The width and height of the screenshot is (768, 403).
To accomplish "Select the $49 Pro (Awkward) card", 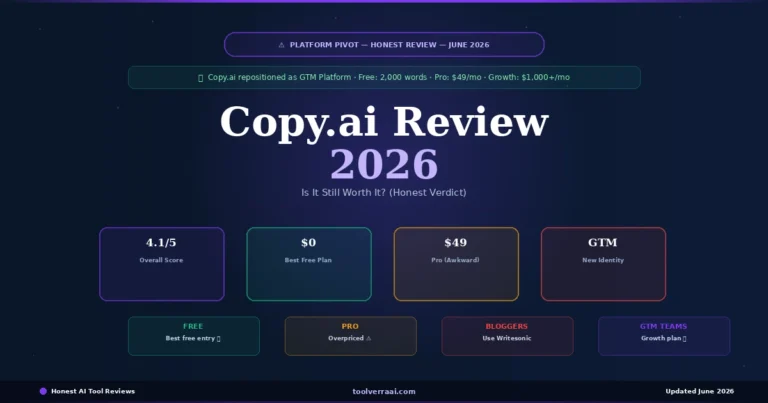I will 456,264.
